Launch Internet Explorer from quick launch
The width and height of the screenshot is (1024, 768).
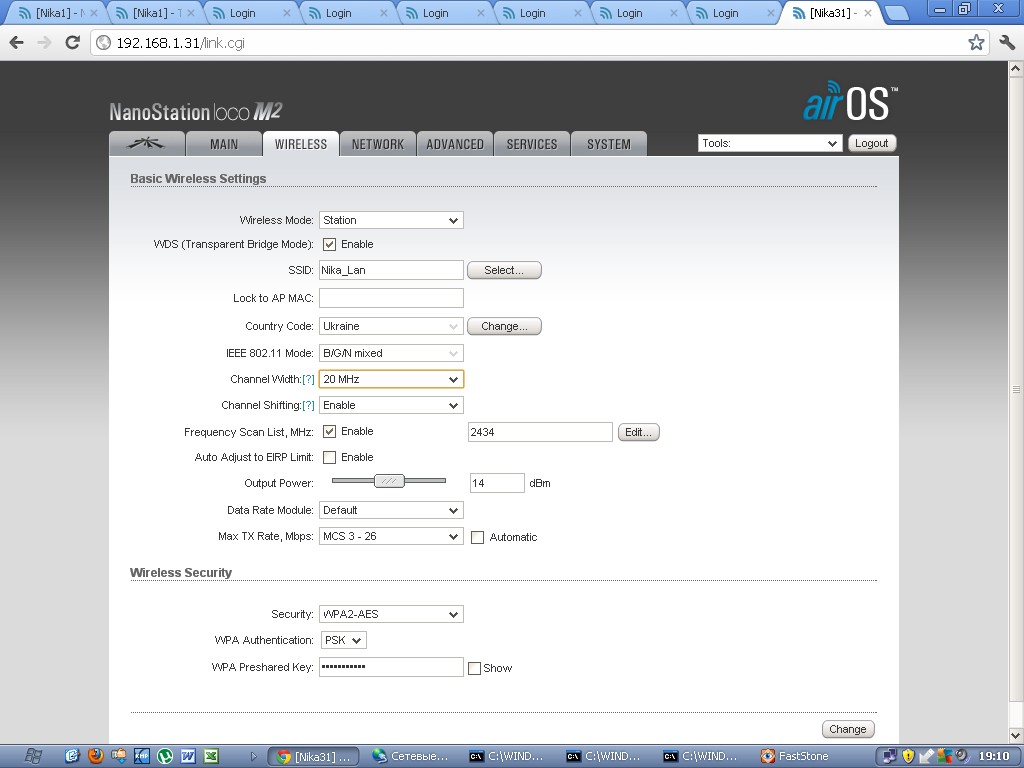click(x=72, y=756)
